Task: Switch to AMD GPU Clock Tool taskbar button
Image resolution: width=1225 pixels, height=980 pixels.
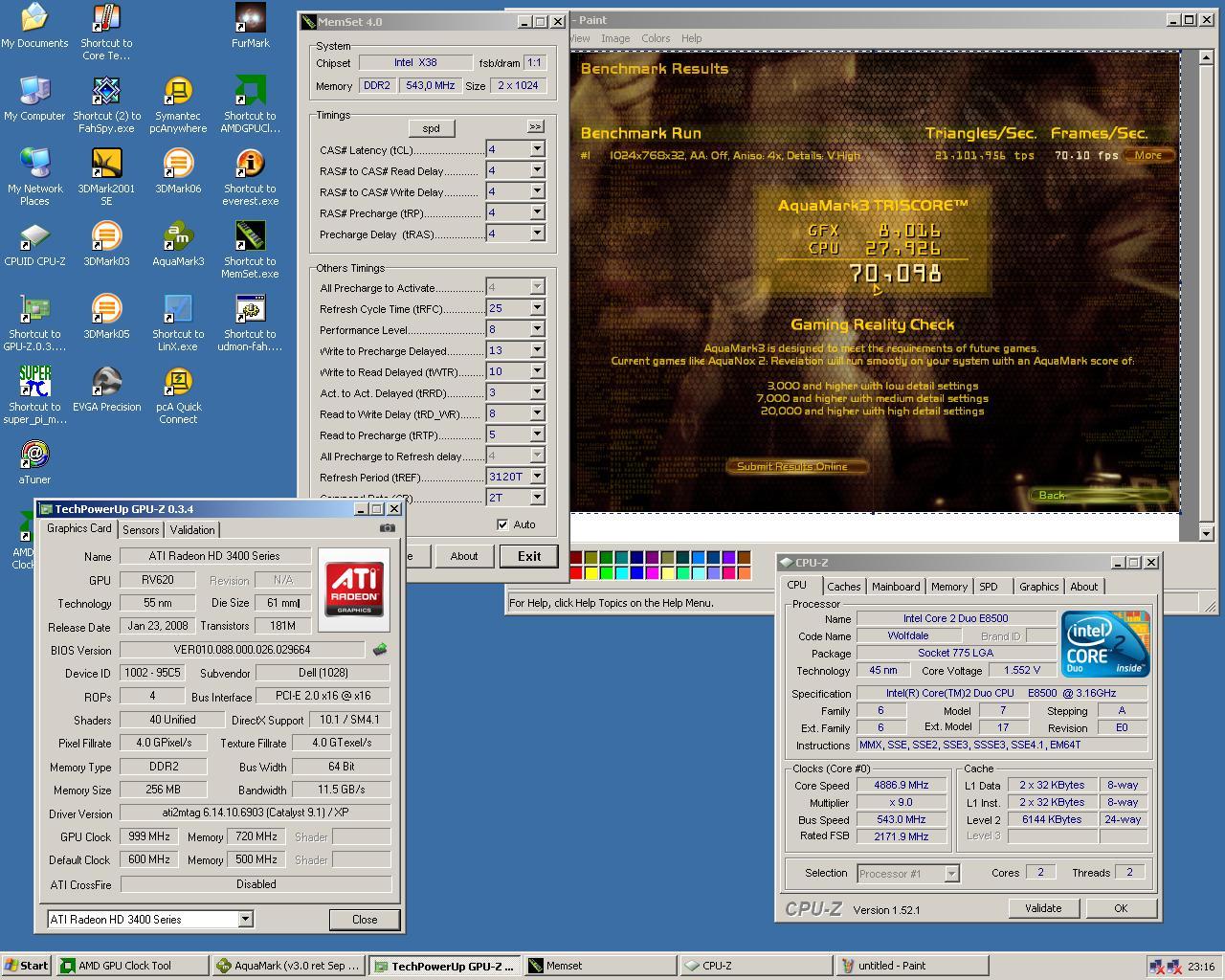Action: click(133, 966)
